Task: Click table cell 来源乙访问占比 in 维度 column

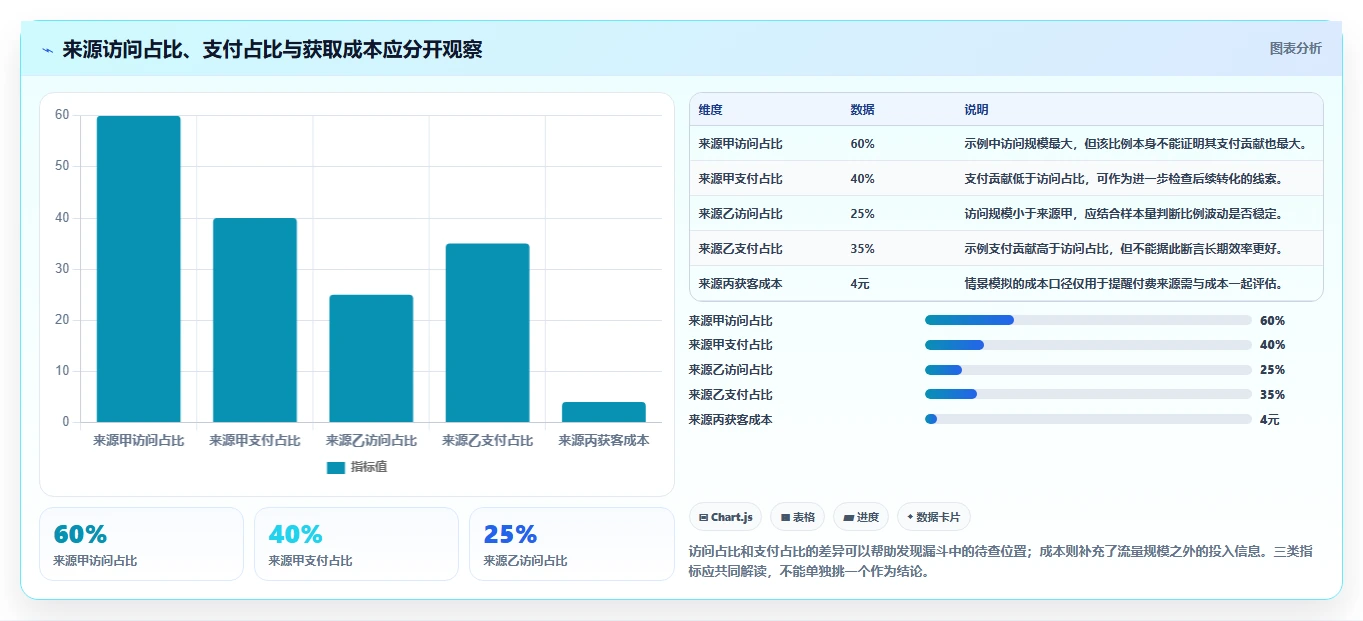Action: tap(740, 214)
